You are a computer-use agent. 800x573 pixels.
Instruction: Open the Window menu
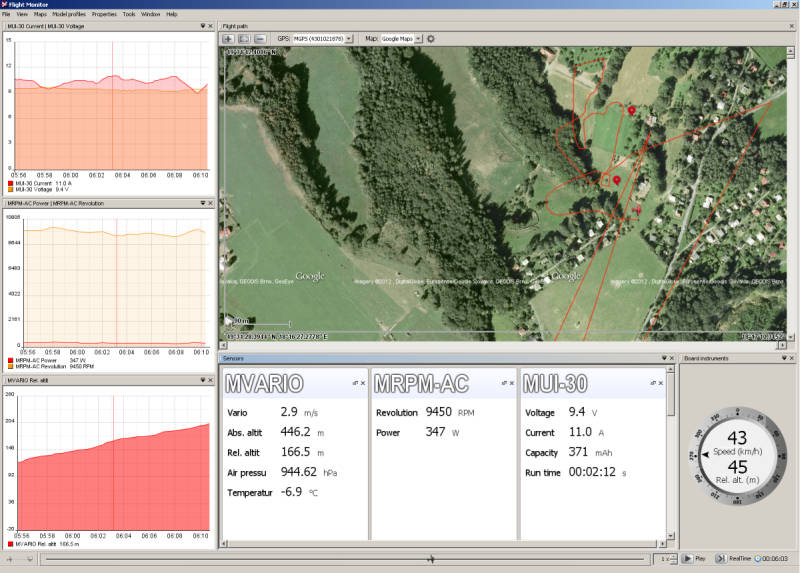(151, 14)
